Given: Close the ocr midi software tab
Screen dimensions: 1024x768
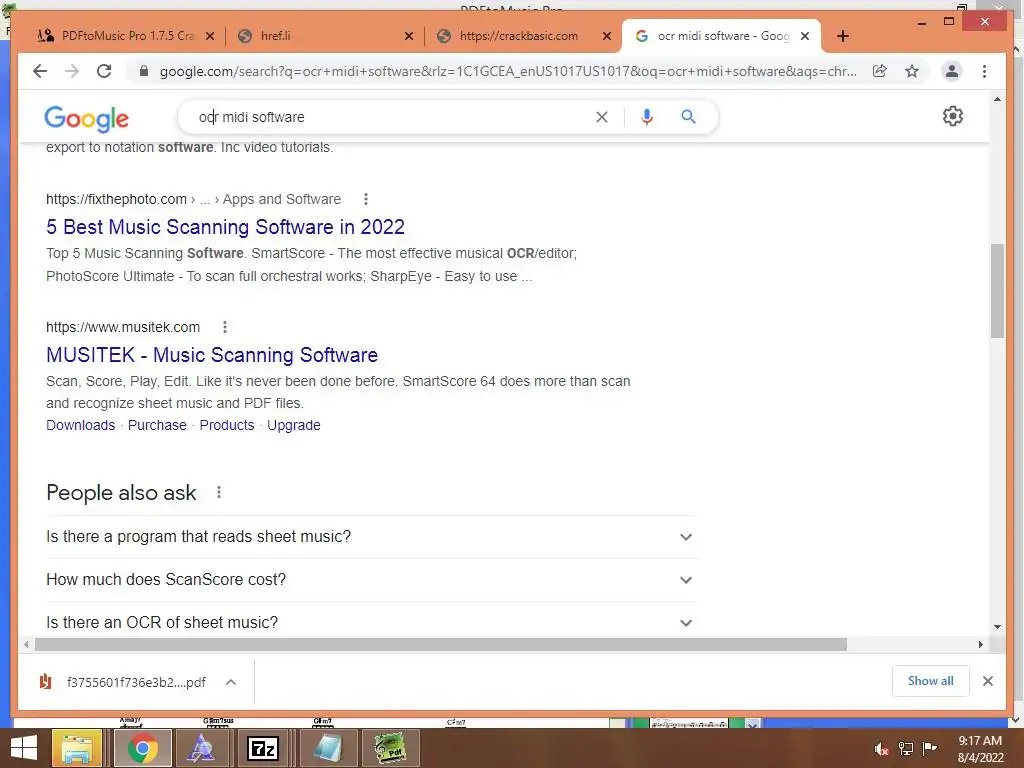Looking at the screenshot, I should [x=805, y=36].
